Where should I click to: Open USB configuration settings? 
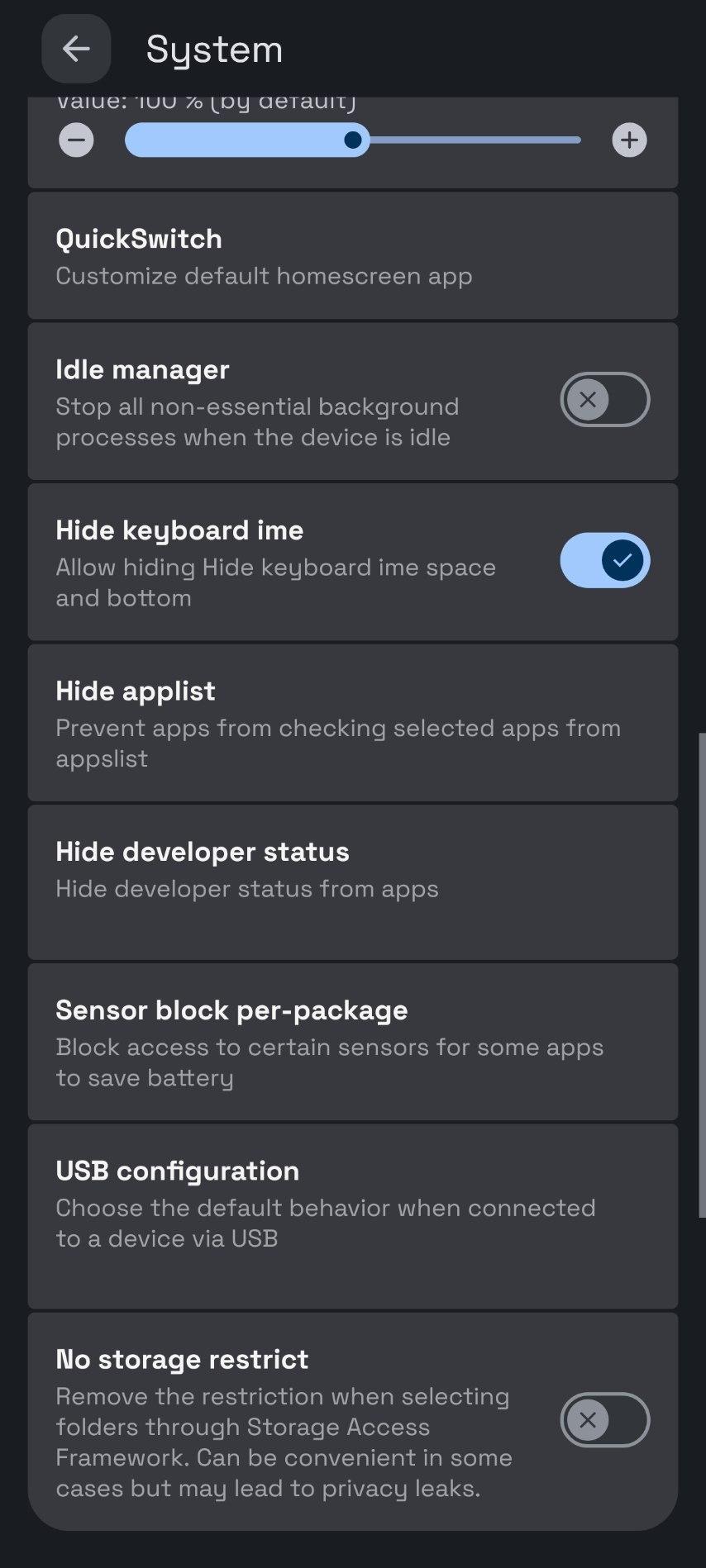coord(352,1216)
